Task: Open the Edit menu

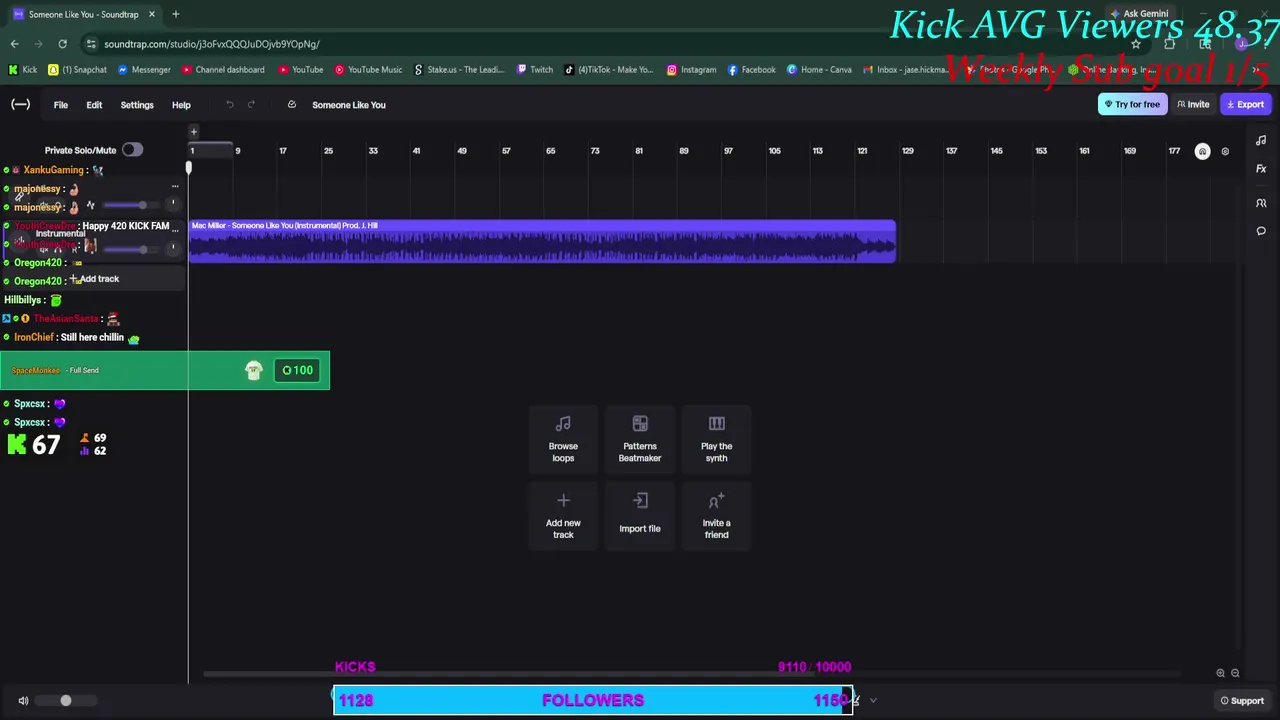Action: pos(94,105)
